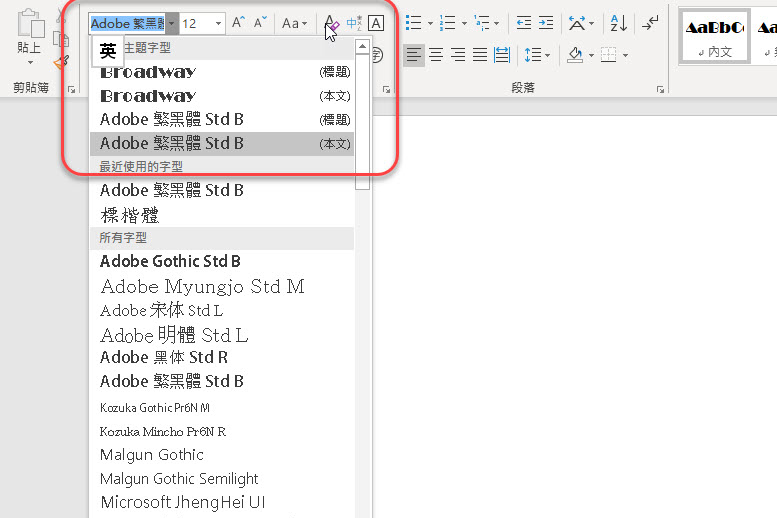777x518 pixels.
Task: Expand the Bullets library arrow
Action: click(430, 23)
